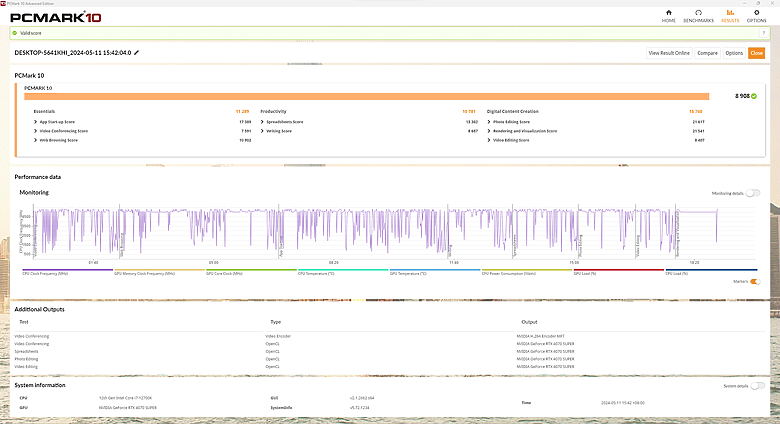Expand Web Browsing Score details
Image resolution: width=780 pixels, height=424 pixels.
click(x=35, y=140)
